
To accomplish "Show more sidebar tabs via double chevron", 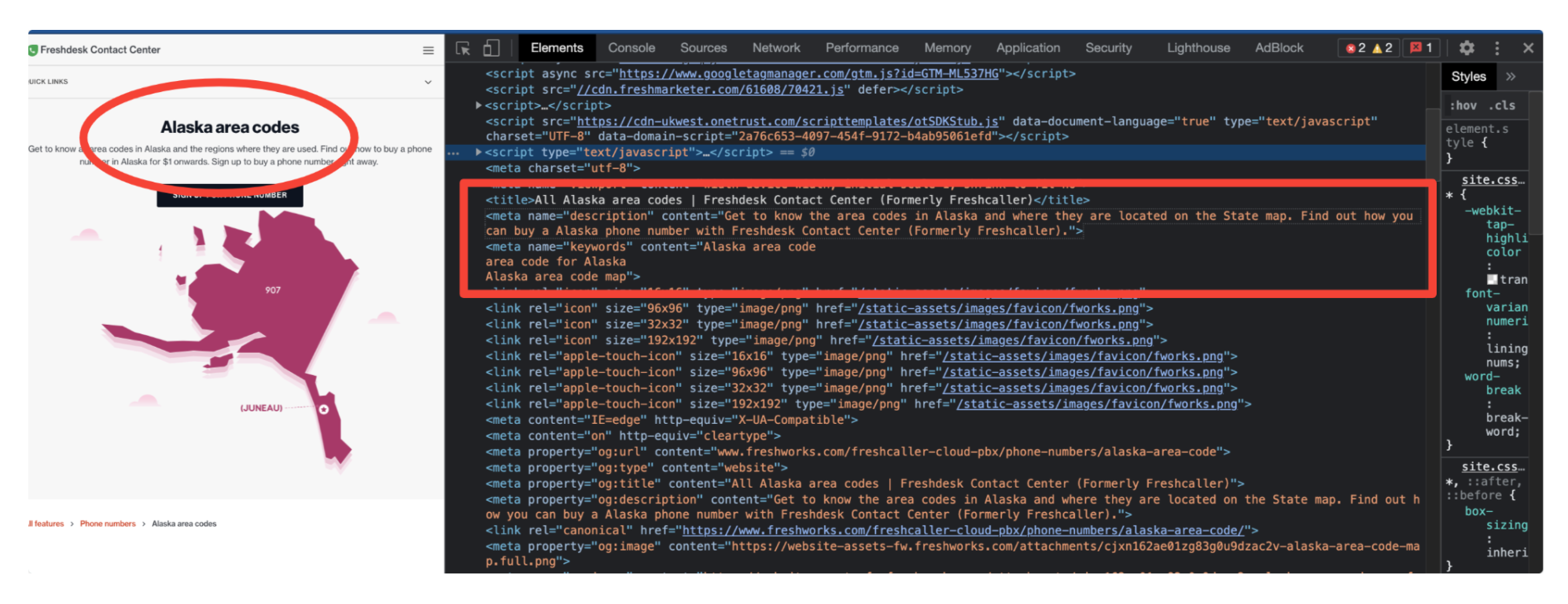I will coord(1511,76).
